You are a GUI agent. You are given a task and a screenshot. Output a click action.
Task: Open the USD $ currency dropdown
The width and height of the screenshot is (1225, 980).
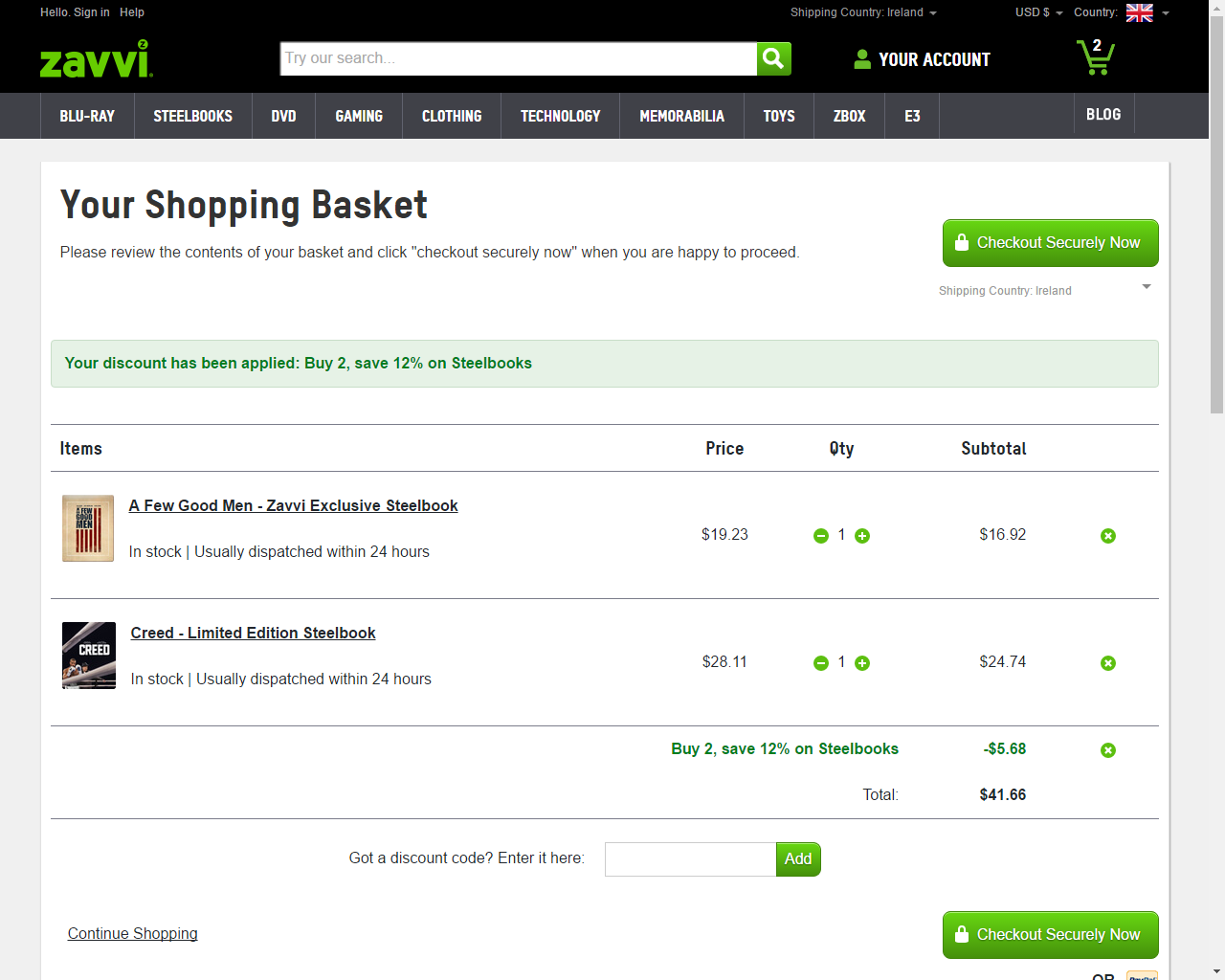pyautogui.click(x=1039, y=12)
